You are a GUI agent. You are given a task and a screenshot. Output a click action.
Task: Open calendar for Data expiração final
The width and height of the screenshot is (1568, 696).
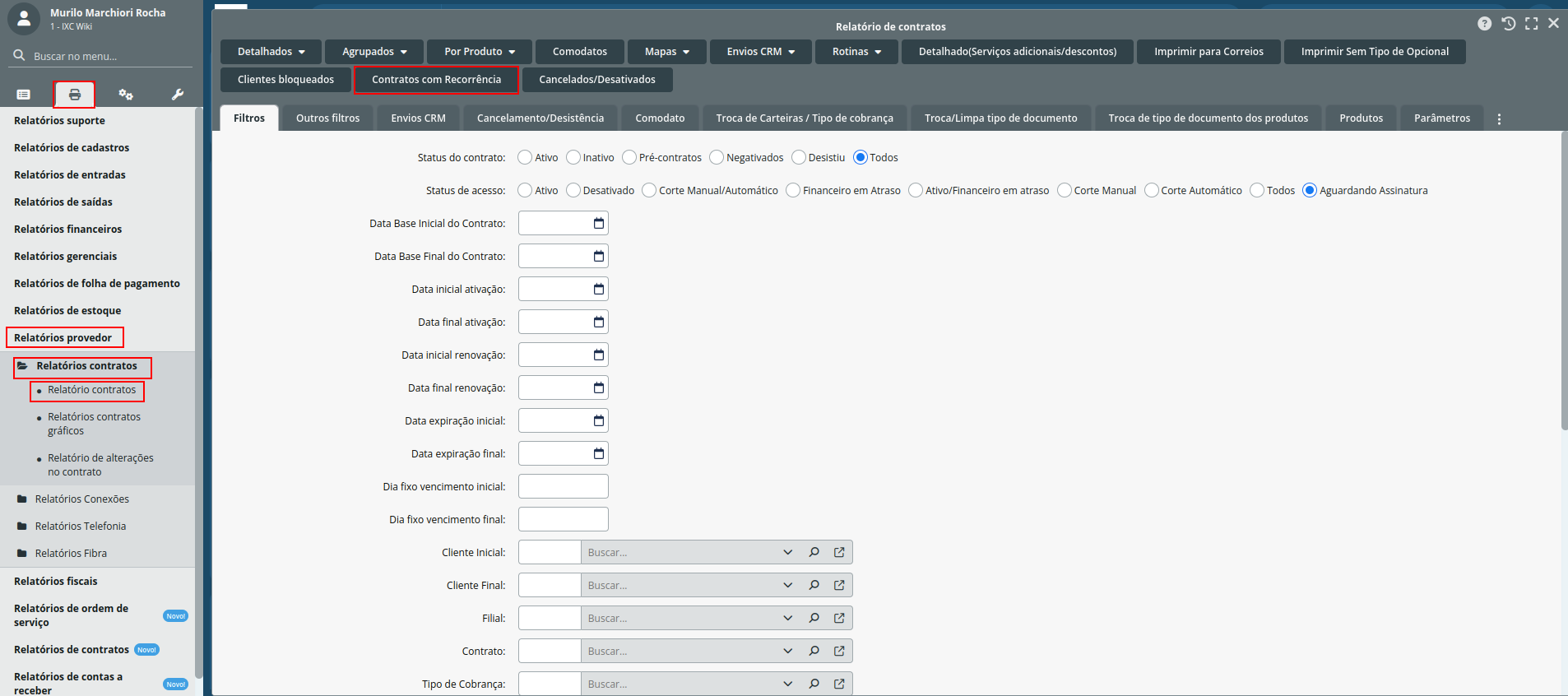tap(599, 453)
